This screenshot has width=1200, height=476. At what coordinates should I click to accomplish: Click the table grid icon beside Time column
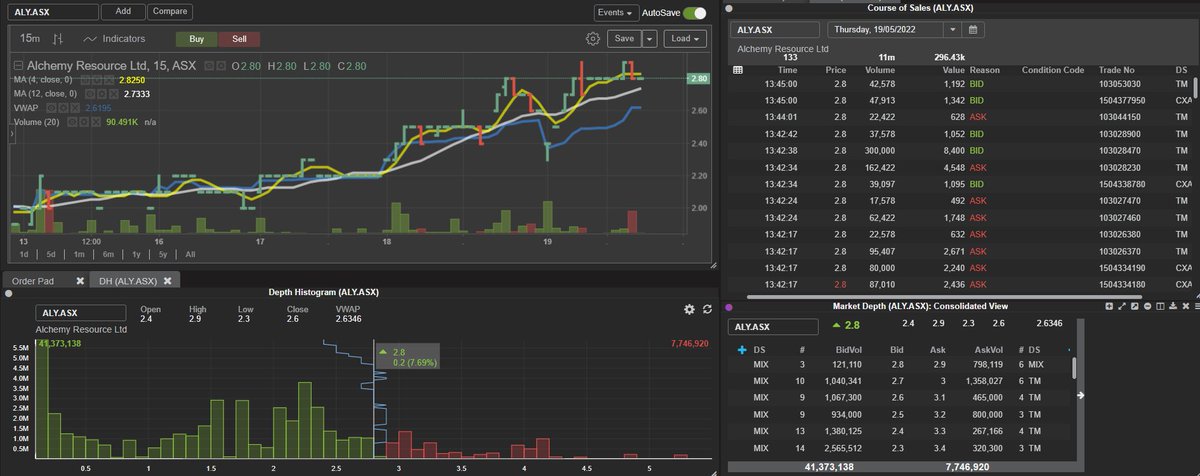click(x=738, y=70)
